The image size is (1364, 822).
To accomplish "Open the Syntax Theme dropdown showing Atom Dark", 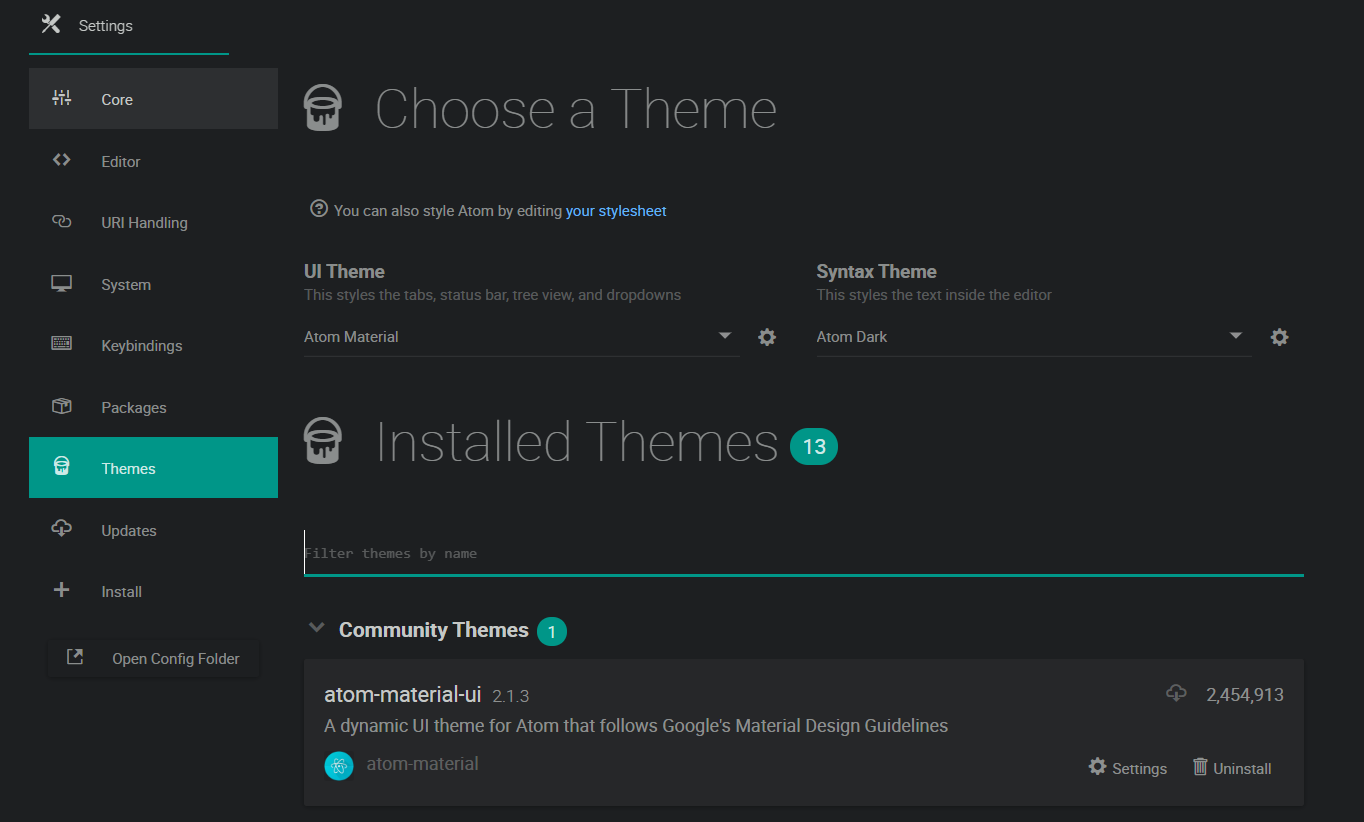I will click(x=1034, y=337).
